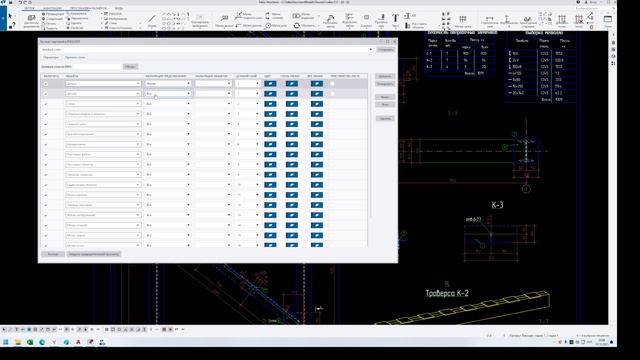This screenshot has height=360, width=640.
Task: Switch to the second tab in the layer dialog
Action: 75,58
